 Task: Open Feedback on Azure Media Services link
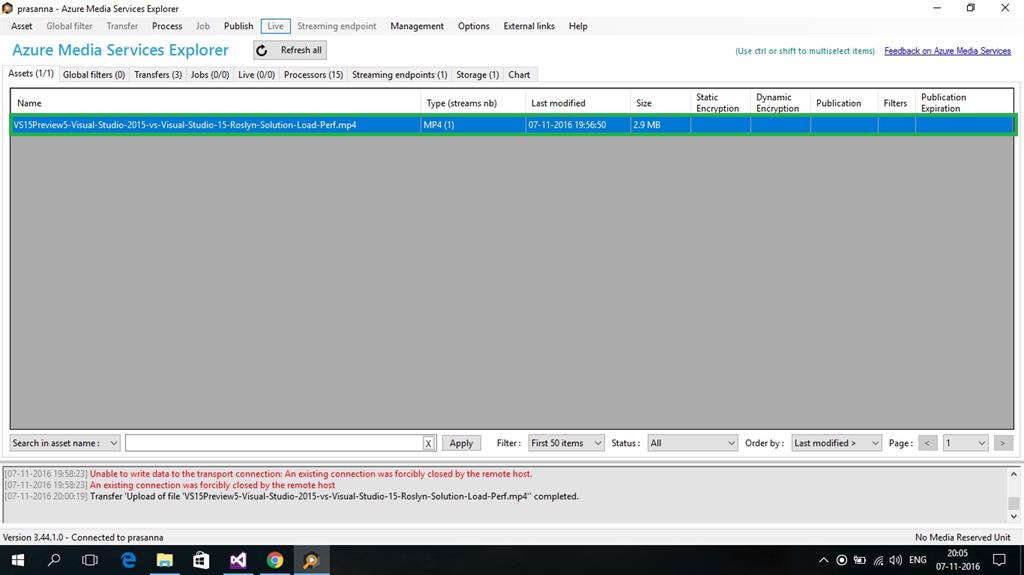[x=948, y=51]
